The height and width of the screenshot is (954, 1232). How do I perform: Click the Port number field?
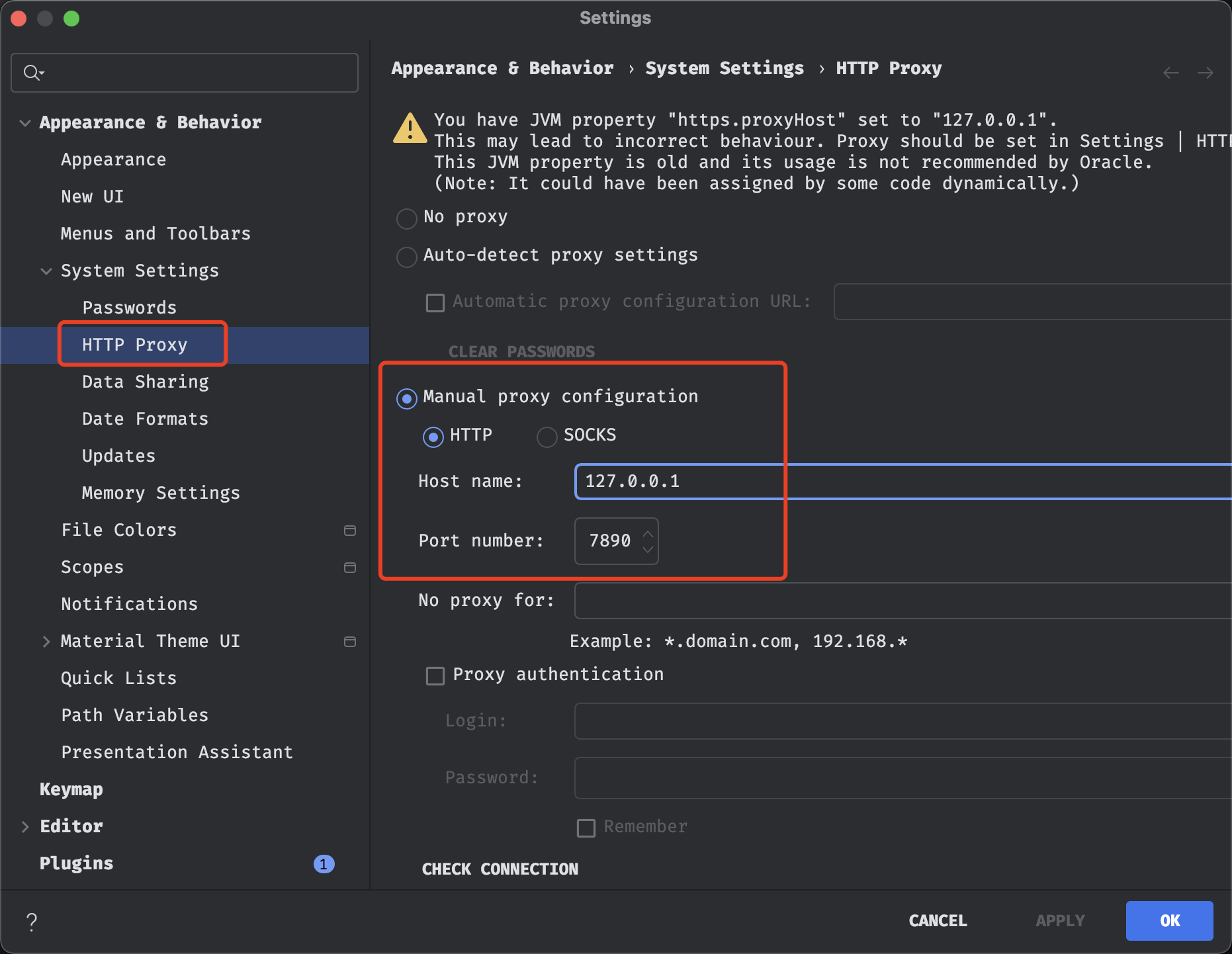coord(617,541)
